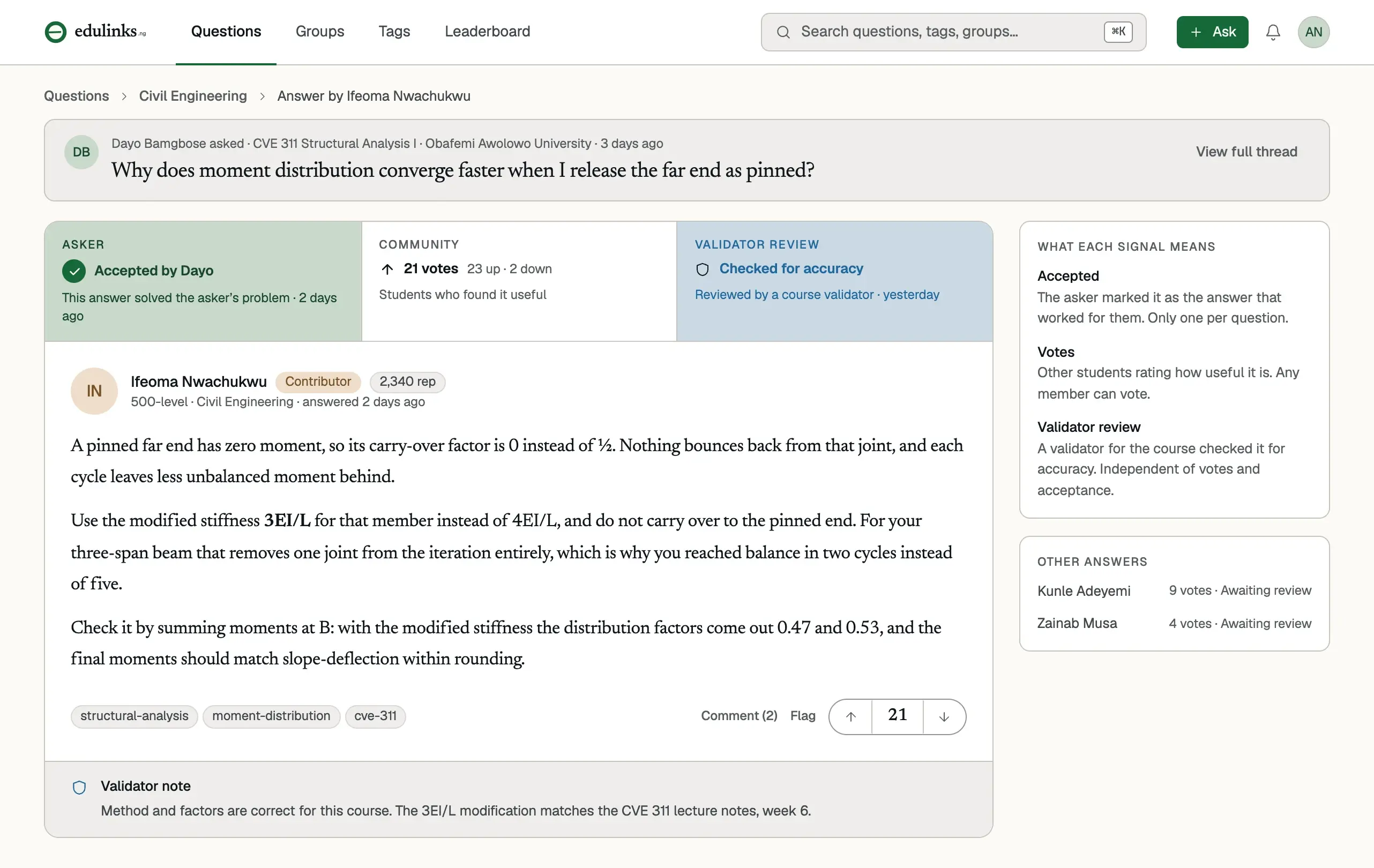The height and width of the screenshot is (868, 1374).
Task: Click the DB asker avatar
Action: click(81, 152)
